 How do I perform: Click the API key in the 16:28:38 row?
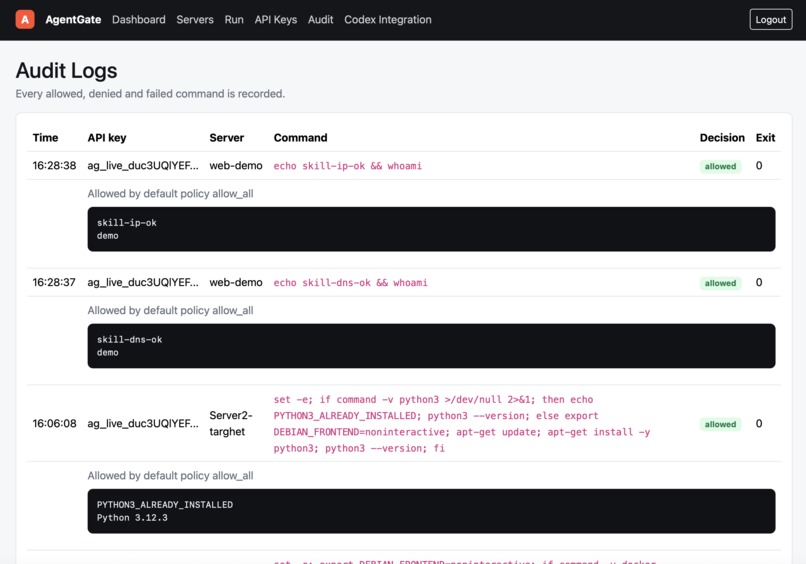(143, 166)
